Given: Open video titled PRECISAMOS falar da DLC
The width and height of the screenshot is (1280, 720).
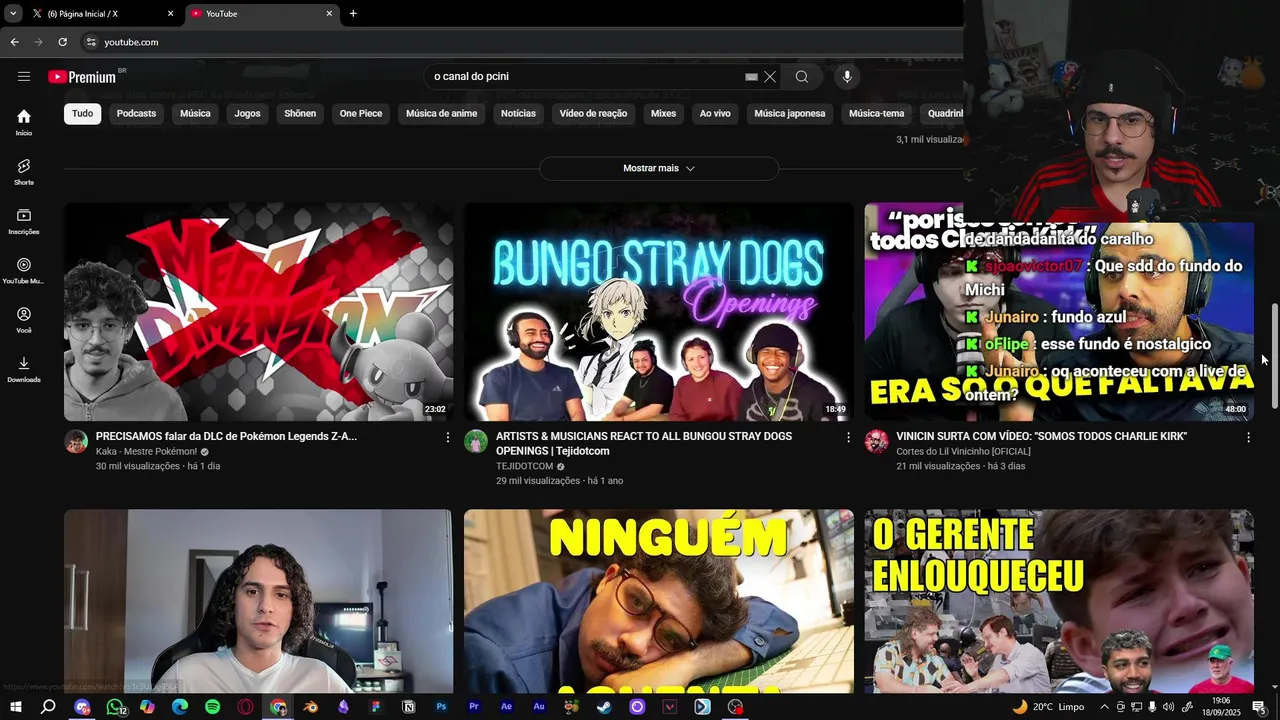Looking at the screenshot, I should [226, 436].
